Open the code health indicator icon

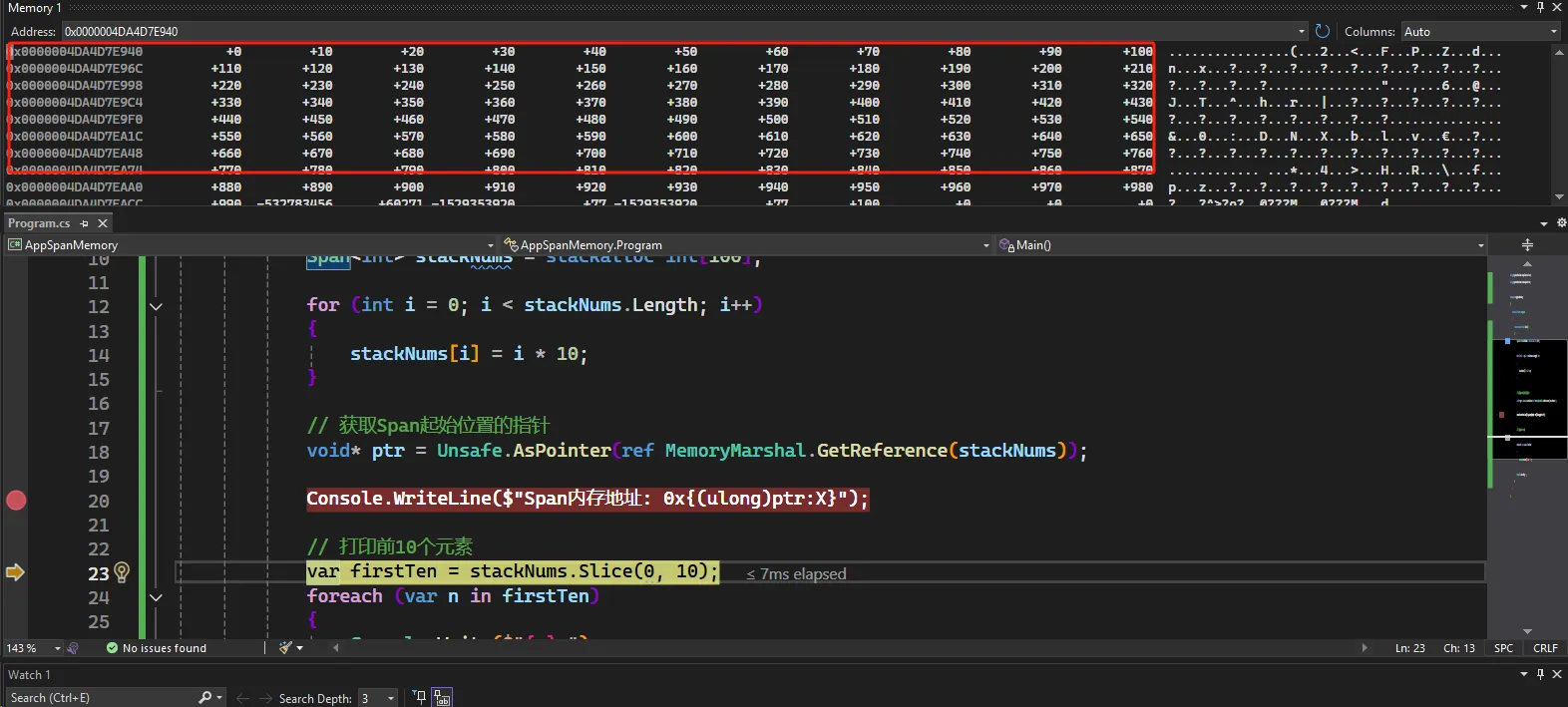[x=73, y=648]
